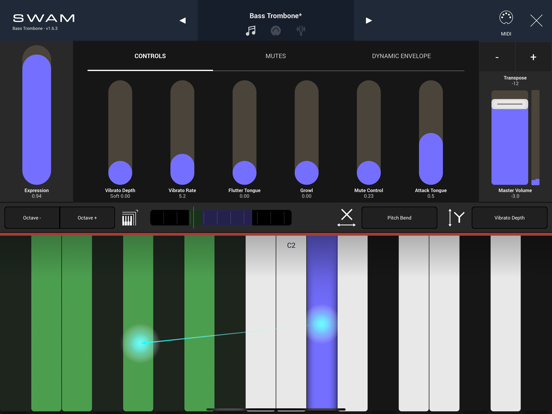This screenshot has height=414, width=552.
Task: Click the Mute Control 0.23 value
Action: (369, 196)
